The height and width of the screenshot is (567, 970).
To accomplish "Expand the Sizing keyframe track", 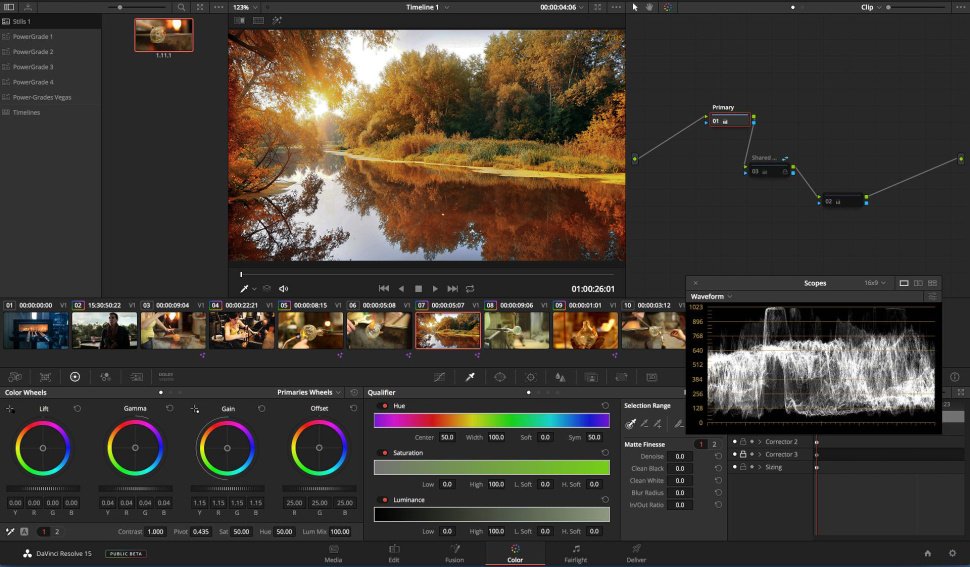I will (x=760, y=467).
